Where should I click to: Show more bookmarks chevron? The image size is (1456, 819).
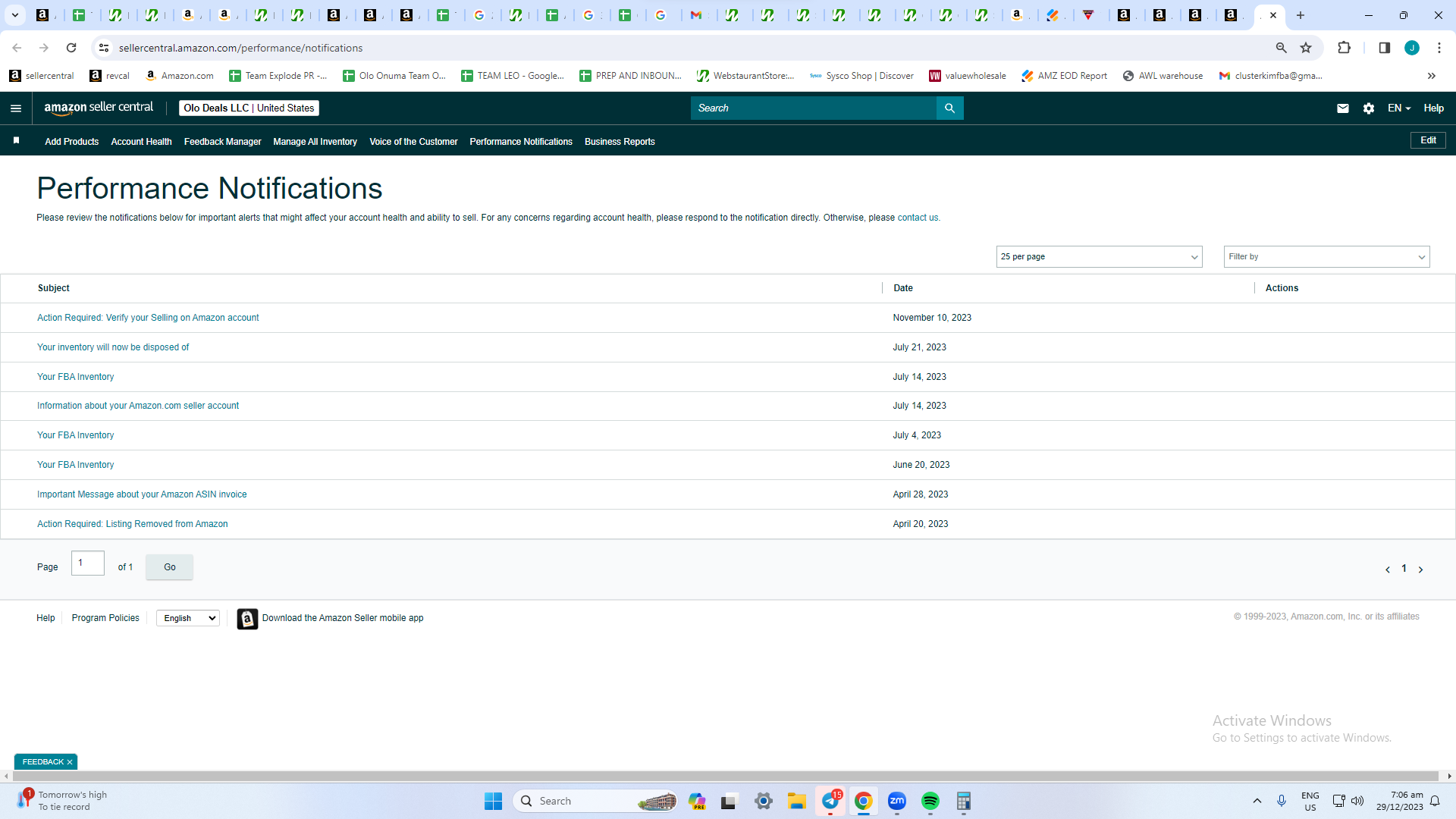[1431, 76]
